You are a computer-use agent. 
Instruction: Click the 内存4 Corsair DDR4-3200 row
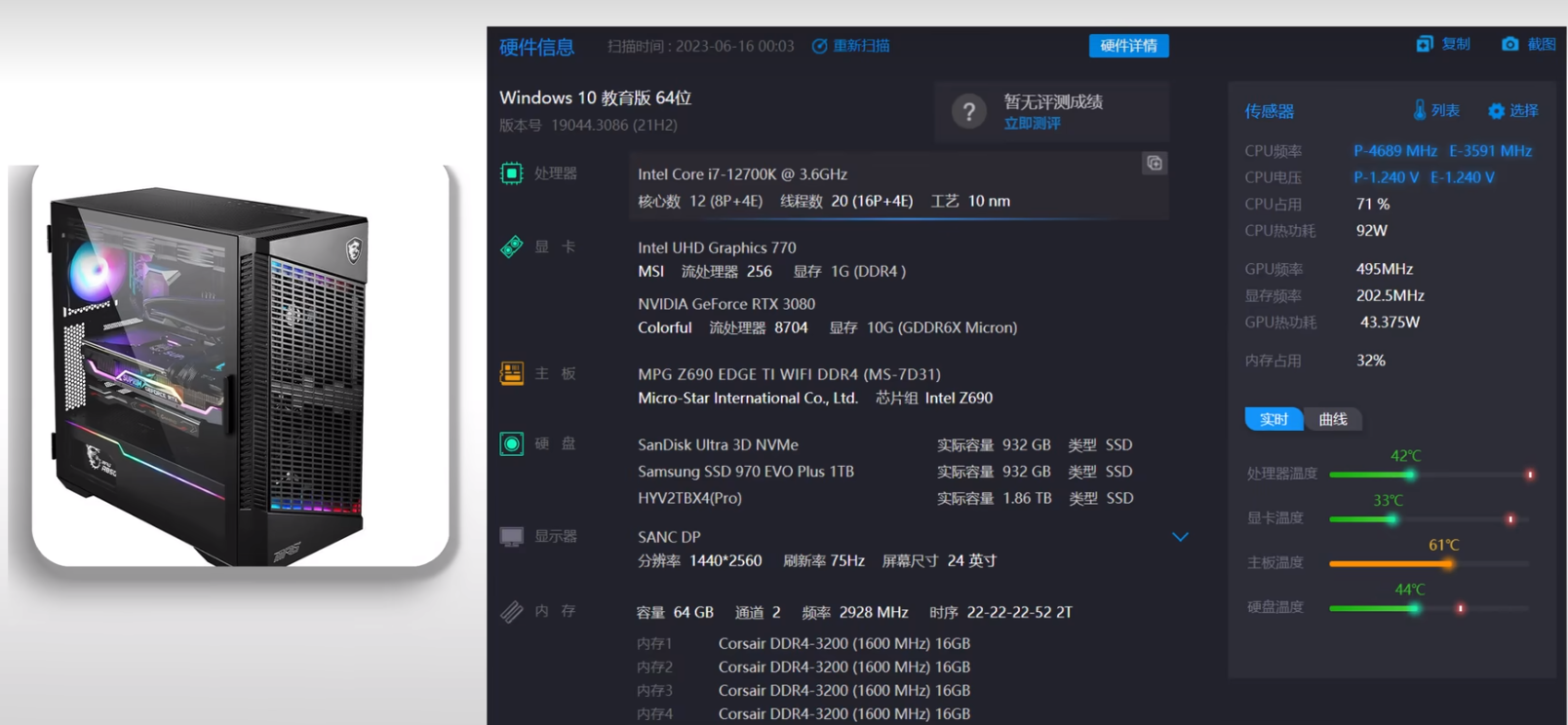coord(804,713)
